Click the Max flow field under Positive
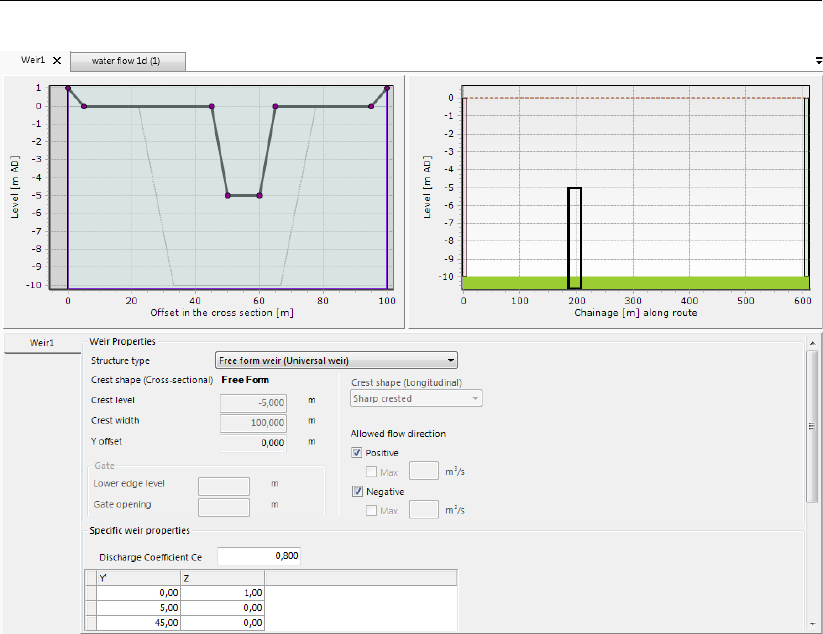The width and height of the screenshot is (823, 634). [424, 471]
